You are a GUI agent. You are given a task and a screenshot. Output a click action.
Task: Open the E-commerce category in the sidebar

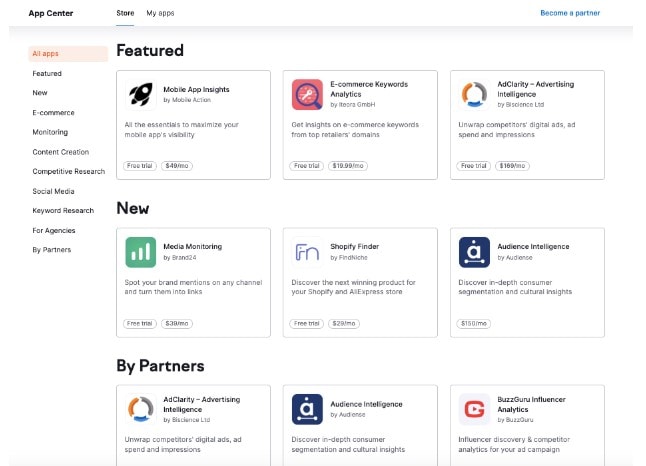point(54,112)
